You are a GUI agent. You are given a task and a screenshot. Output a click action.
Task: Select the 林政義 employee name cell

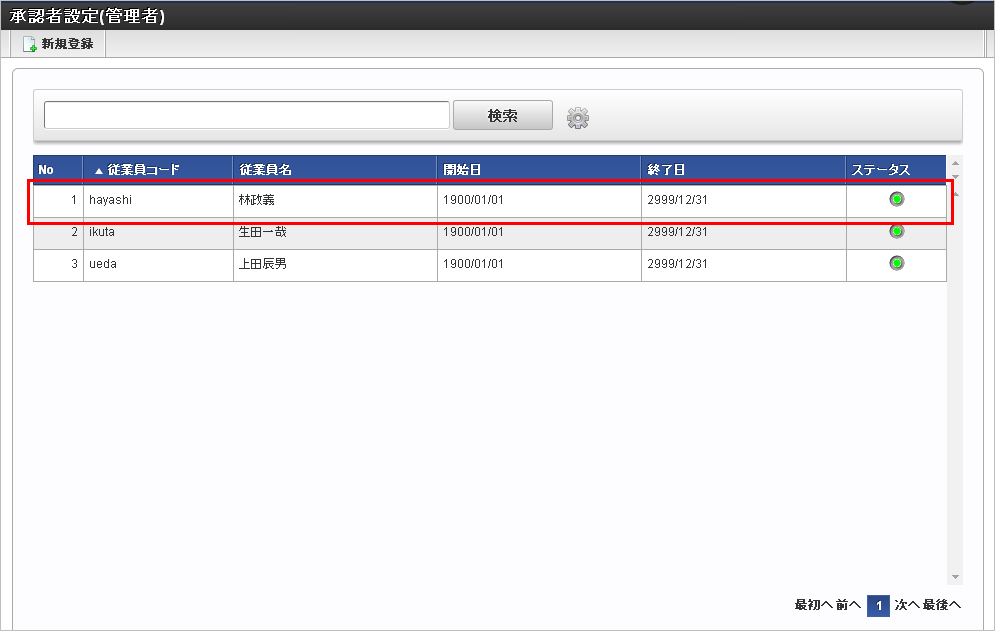335,200
